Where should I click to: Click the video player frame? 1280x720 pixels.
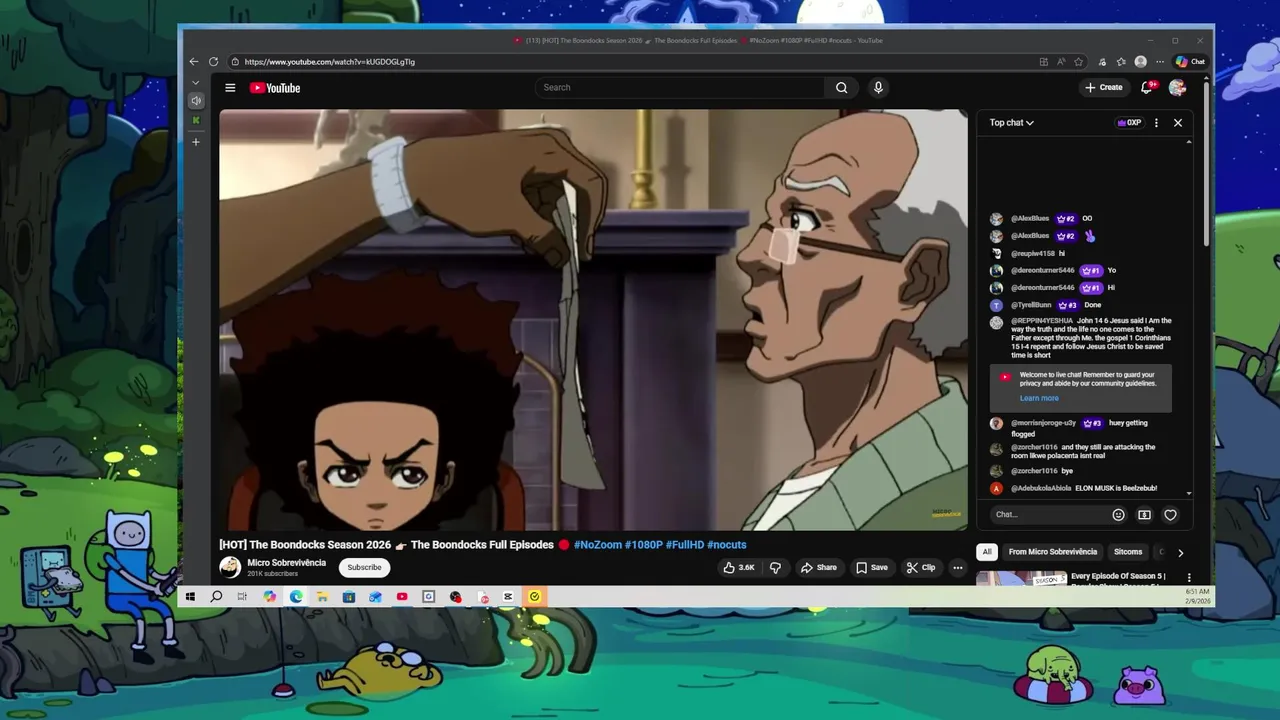[594, 320]
